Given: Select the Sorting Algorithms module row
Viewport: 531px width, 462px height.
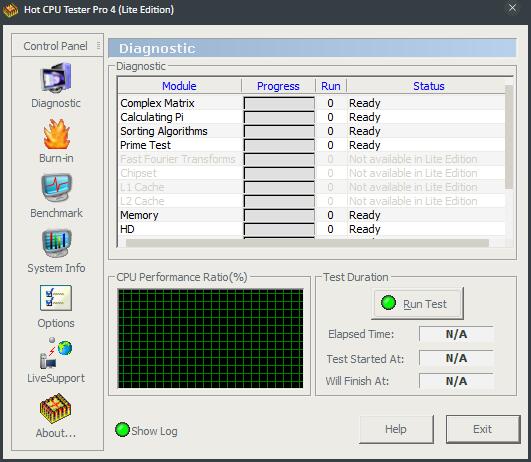Looking at the screenshot, I should click(x=311, y=131).
